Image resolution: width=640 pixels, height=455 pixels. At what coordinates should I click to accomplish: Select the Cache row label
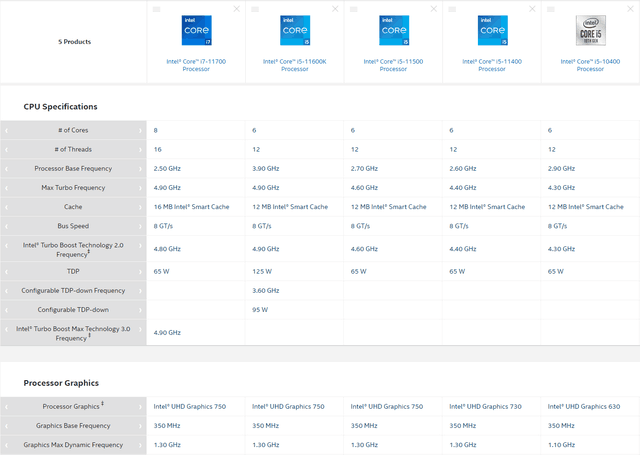(73, 207)
